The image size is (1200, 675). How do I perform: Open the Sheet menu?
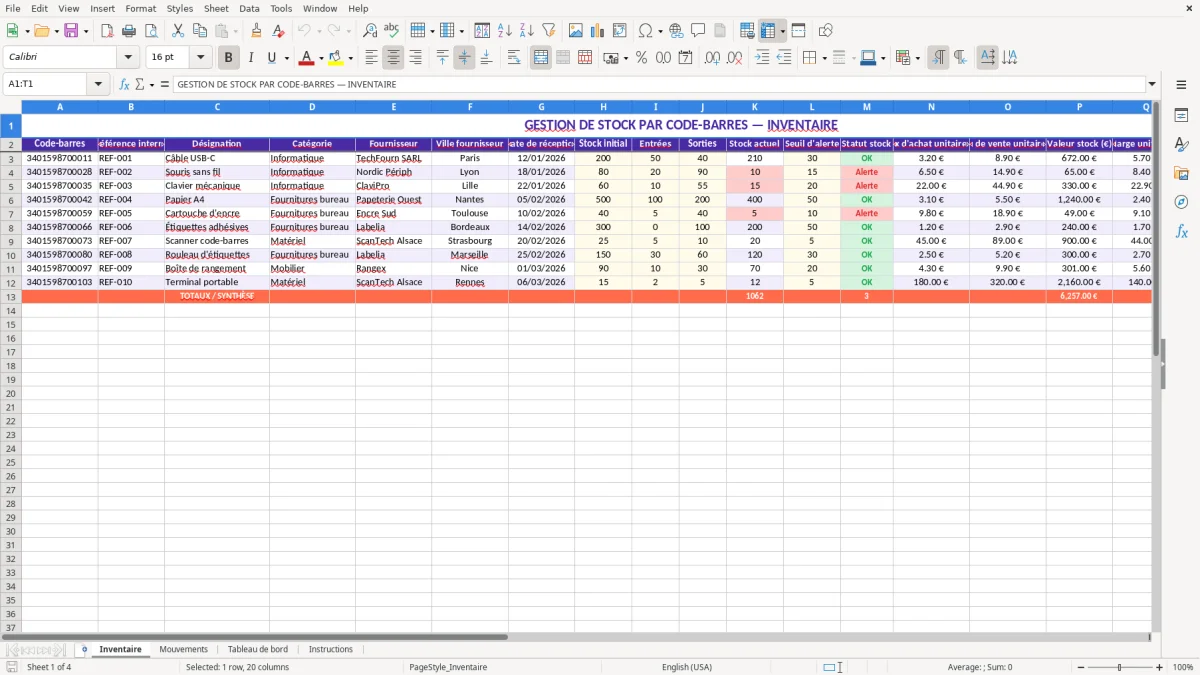pos(216,8)
